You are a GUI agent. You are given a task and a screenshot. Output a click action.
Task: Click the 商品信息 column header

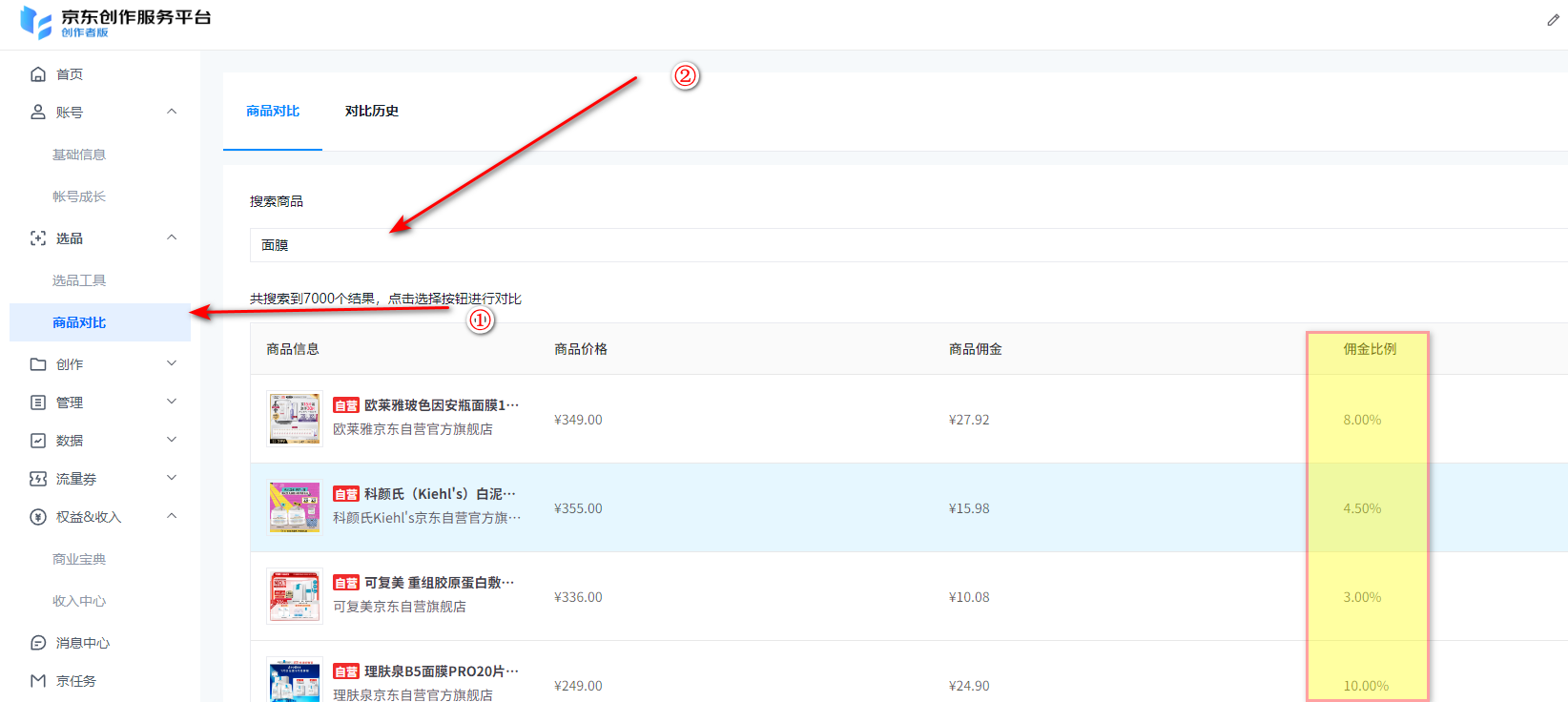(293, 349)
